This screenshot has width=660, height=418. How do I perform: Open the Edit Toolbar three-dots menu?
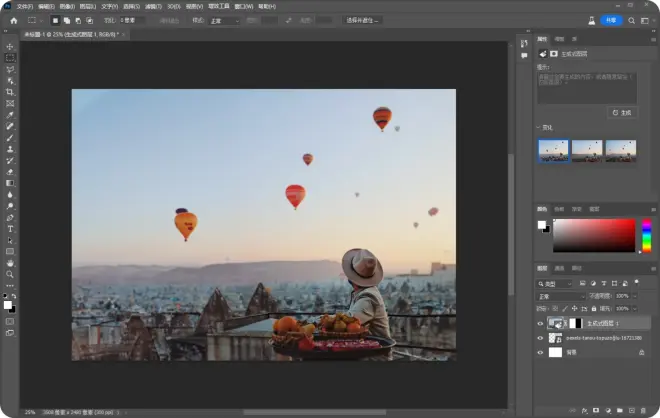coord(10,285)
